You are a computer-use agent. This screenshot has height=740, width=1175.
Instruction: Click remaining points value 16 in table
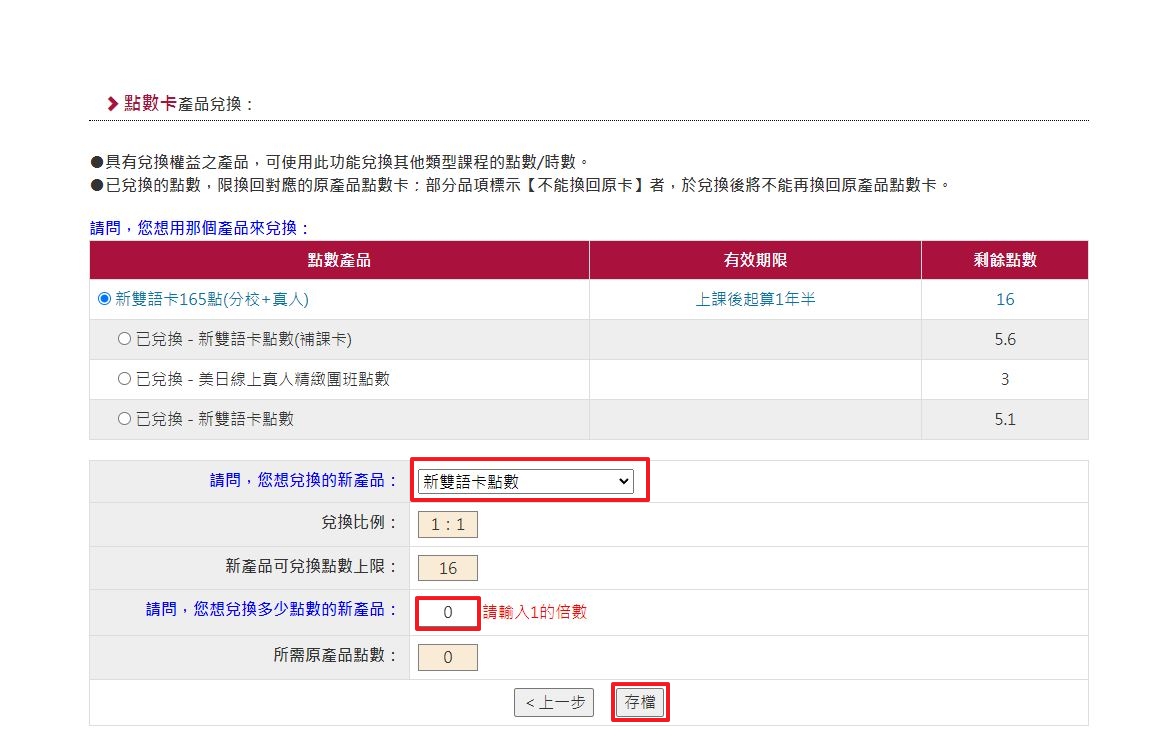[x=1005, y=300]
